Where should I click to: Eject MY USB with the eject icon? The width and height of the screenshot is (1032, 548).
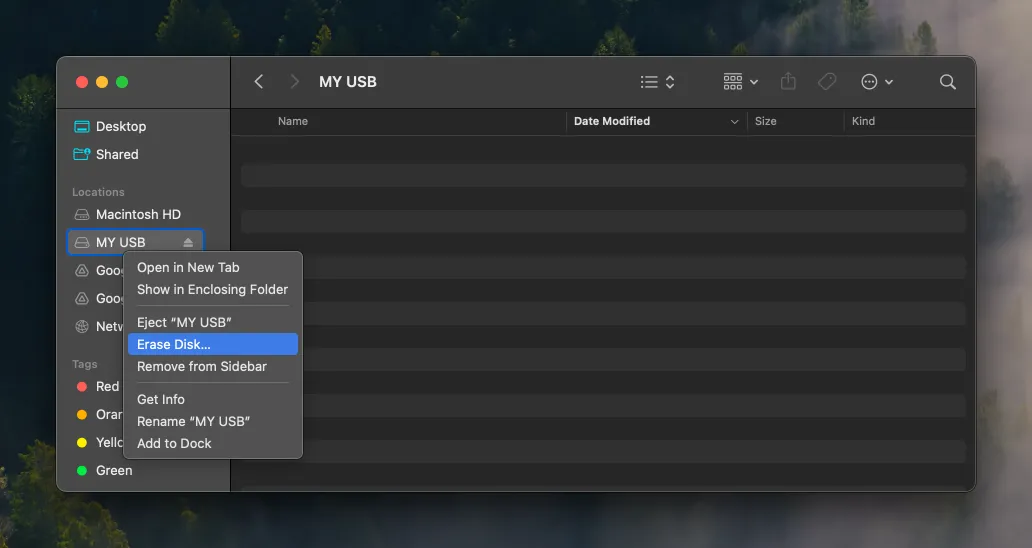pyautogui.click(x=188, y=242)
